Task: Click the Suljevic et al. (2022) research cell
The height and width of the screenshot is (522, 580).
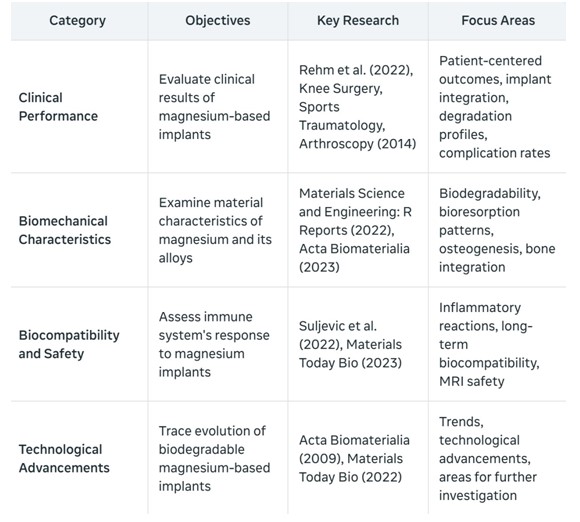Action: coord(350,344)
